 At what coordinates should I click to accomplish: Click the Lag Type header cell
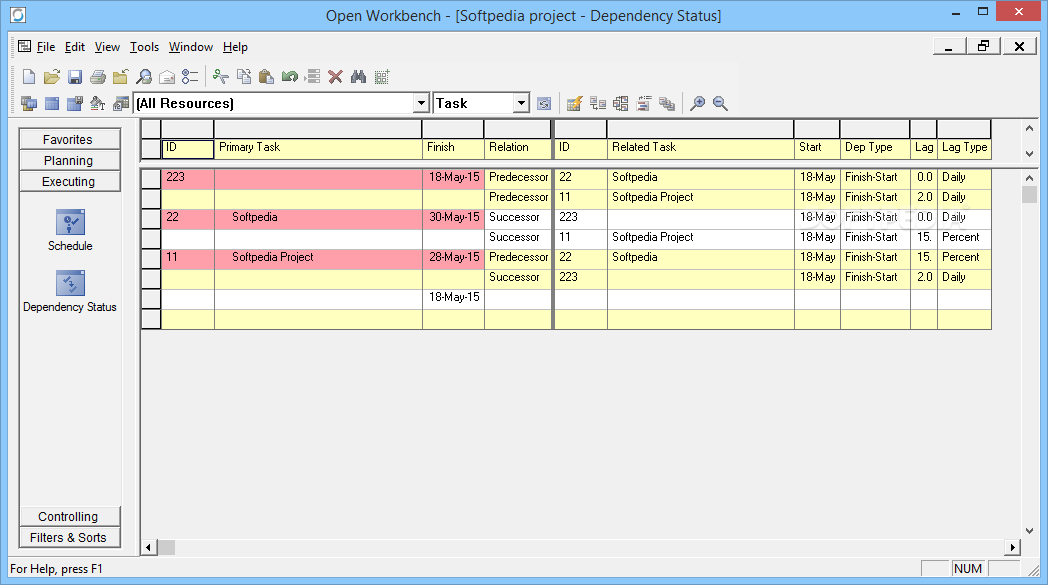(964, 148)
